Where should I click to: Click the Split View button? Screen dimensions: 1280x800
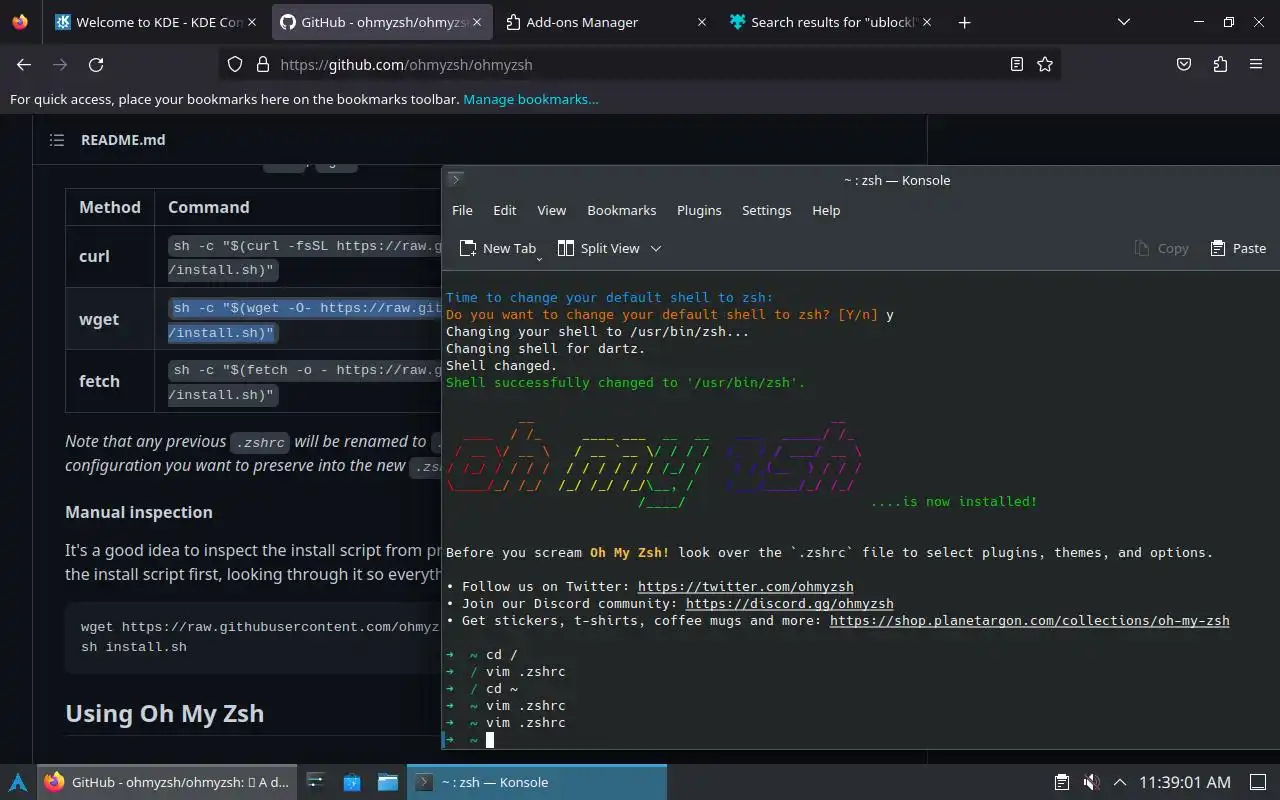pos(598,248)
